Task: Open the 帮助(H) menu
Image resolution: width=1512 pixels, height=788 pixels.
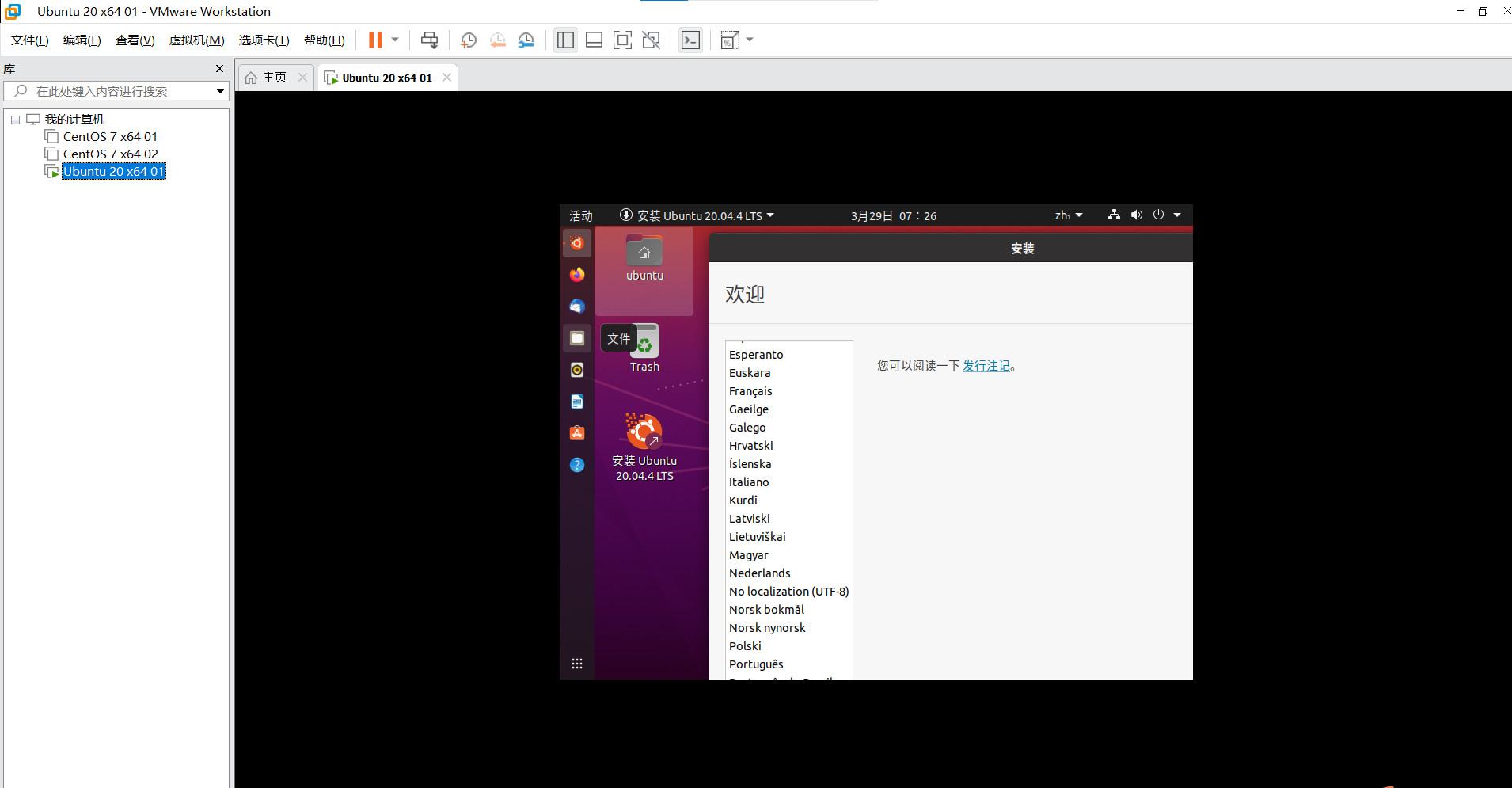Action: pyautogui.click(x=325, y=40)
